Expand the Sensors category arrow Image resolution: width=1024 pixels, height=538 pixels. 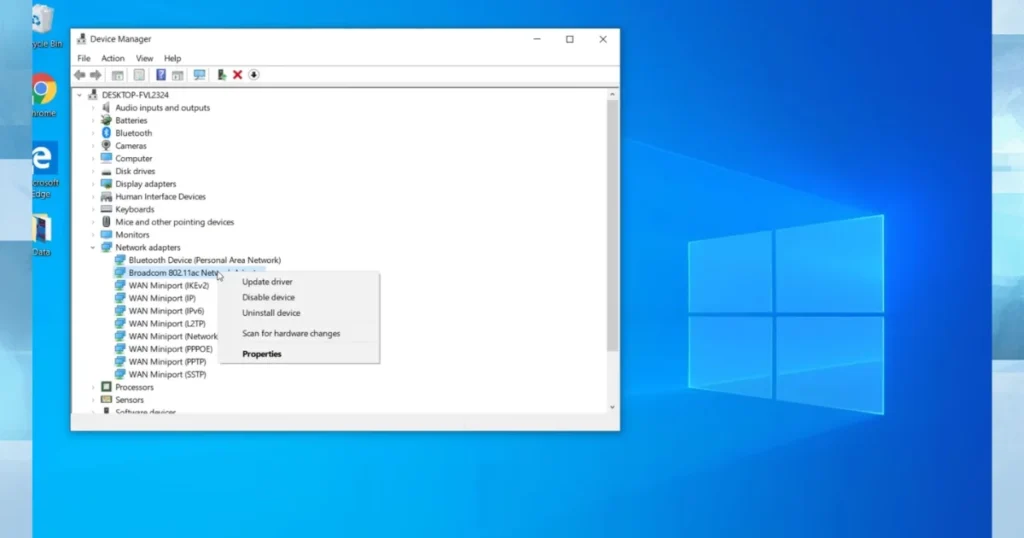pos(93,400)
